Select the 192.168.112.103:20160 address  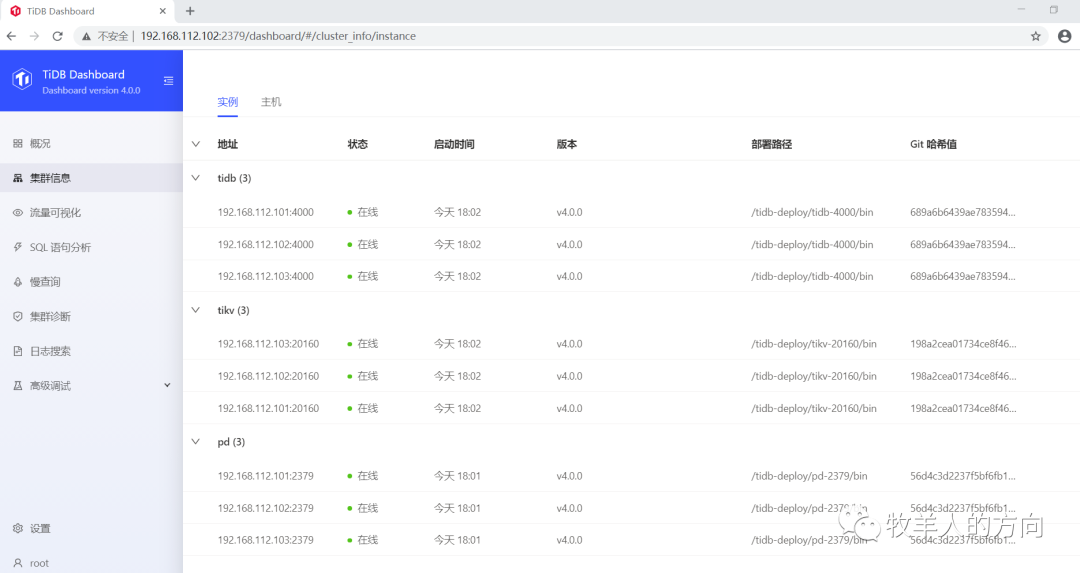269,344
